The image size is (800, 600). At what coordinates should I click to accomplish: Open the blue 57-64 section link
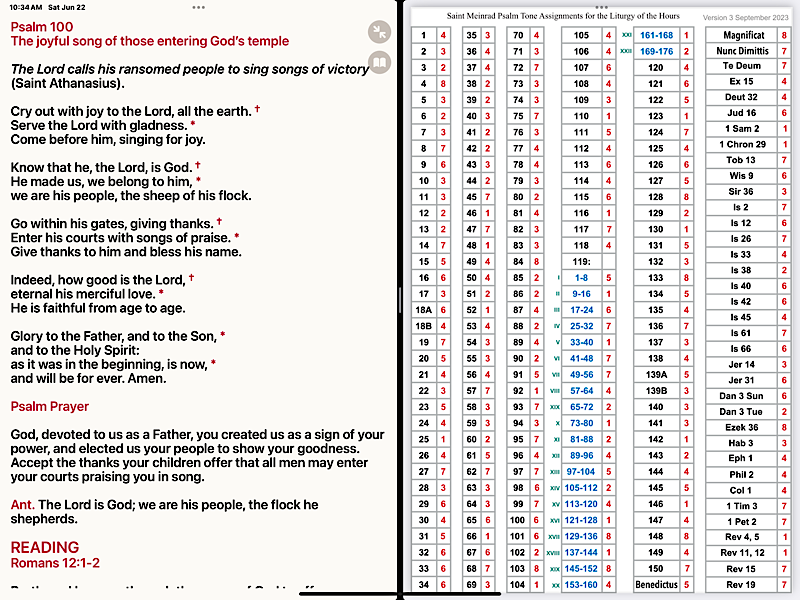click(x=581, y=391)
